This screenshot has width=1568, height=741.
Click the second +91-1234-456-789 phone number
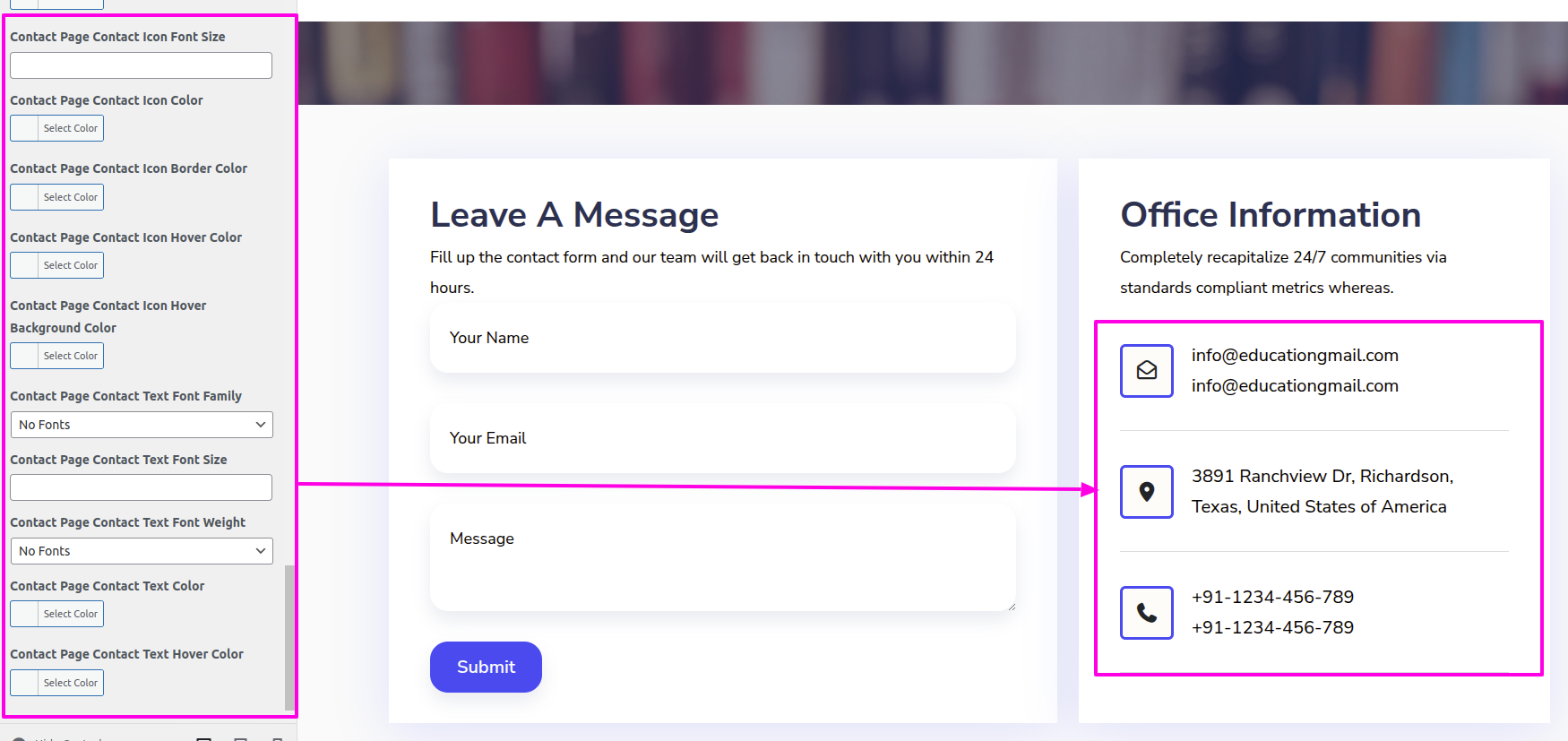(x=1272, y=627)
